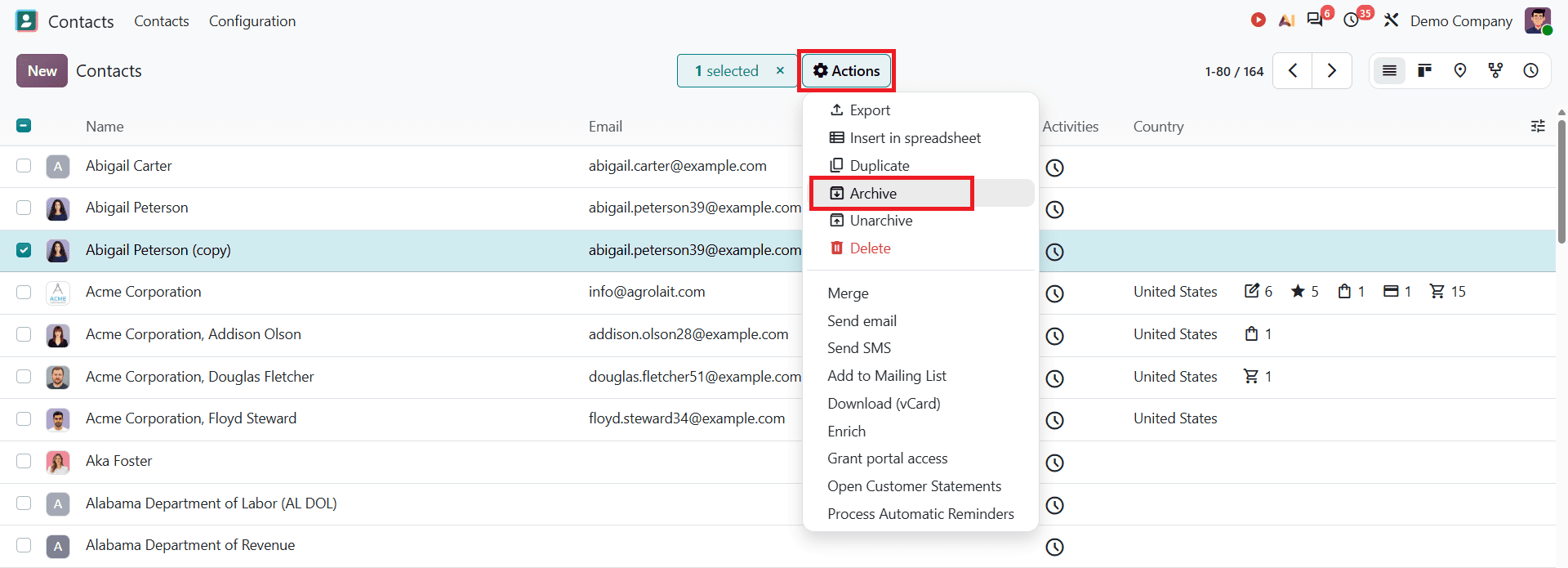Screen dimensions: 1568x568
Task: Choose Insert in spreadsheet
Action: pyautogui.click(x=920, y=138)
